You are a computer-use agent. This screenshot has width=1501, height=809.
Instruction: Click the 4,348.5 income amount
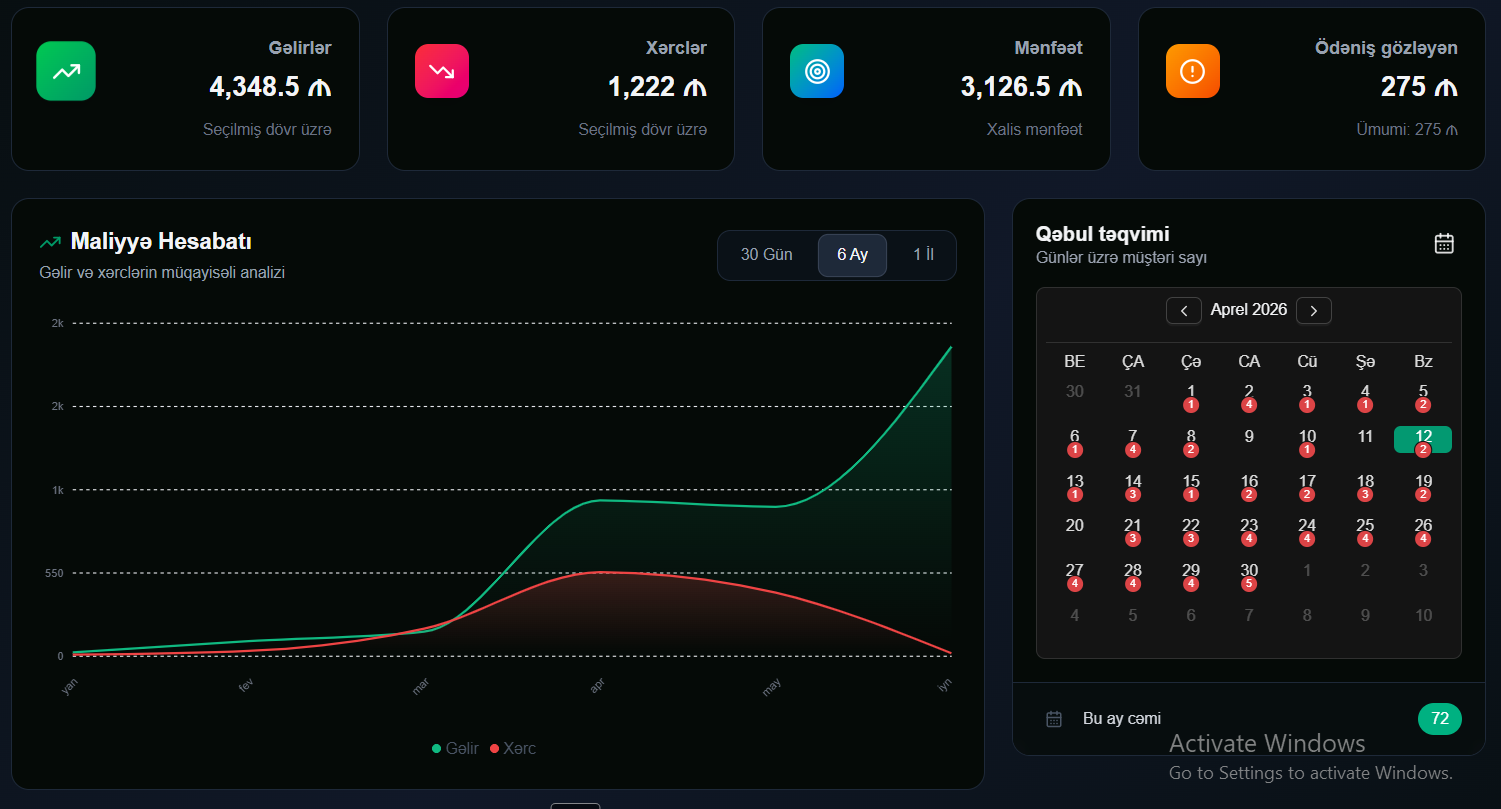pos(270,88)
